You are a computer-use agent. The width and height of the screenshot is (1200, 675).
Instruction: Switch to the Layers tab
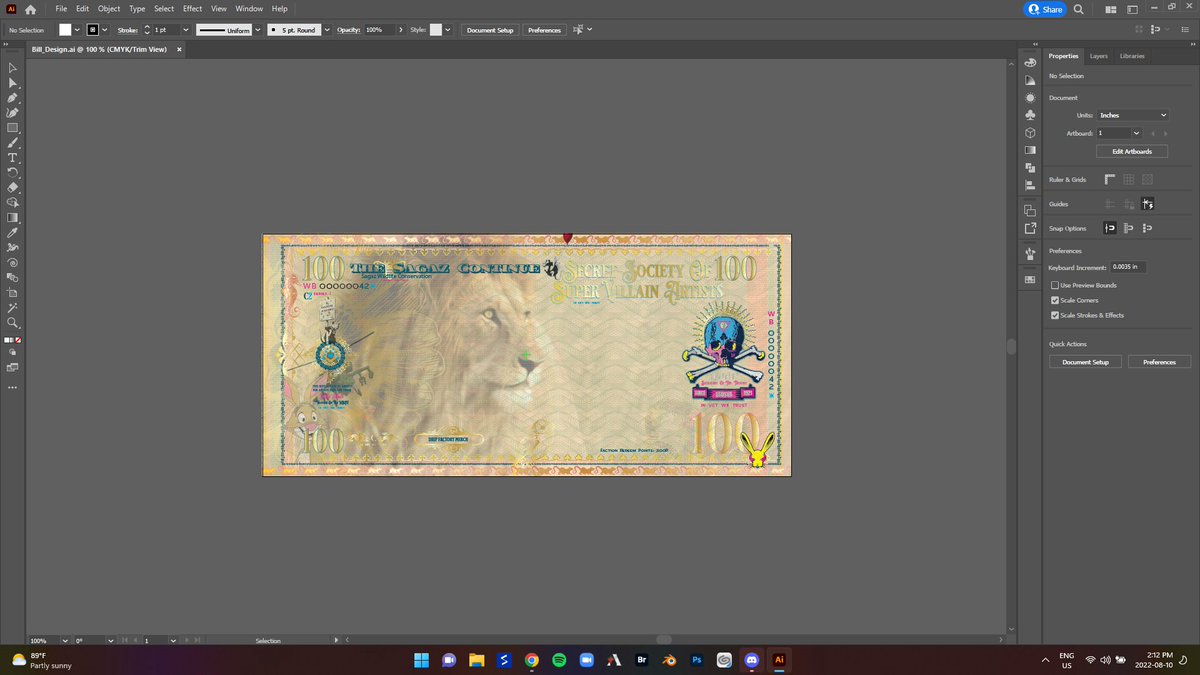[1099, 56]
